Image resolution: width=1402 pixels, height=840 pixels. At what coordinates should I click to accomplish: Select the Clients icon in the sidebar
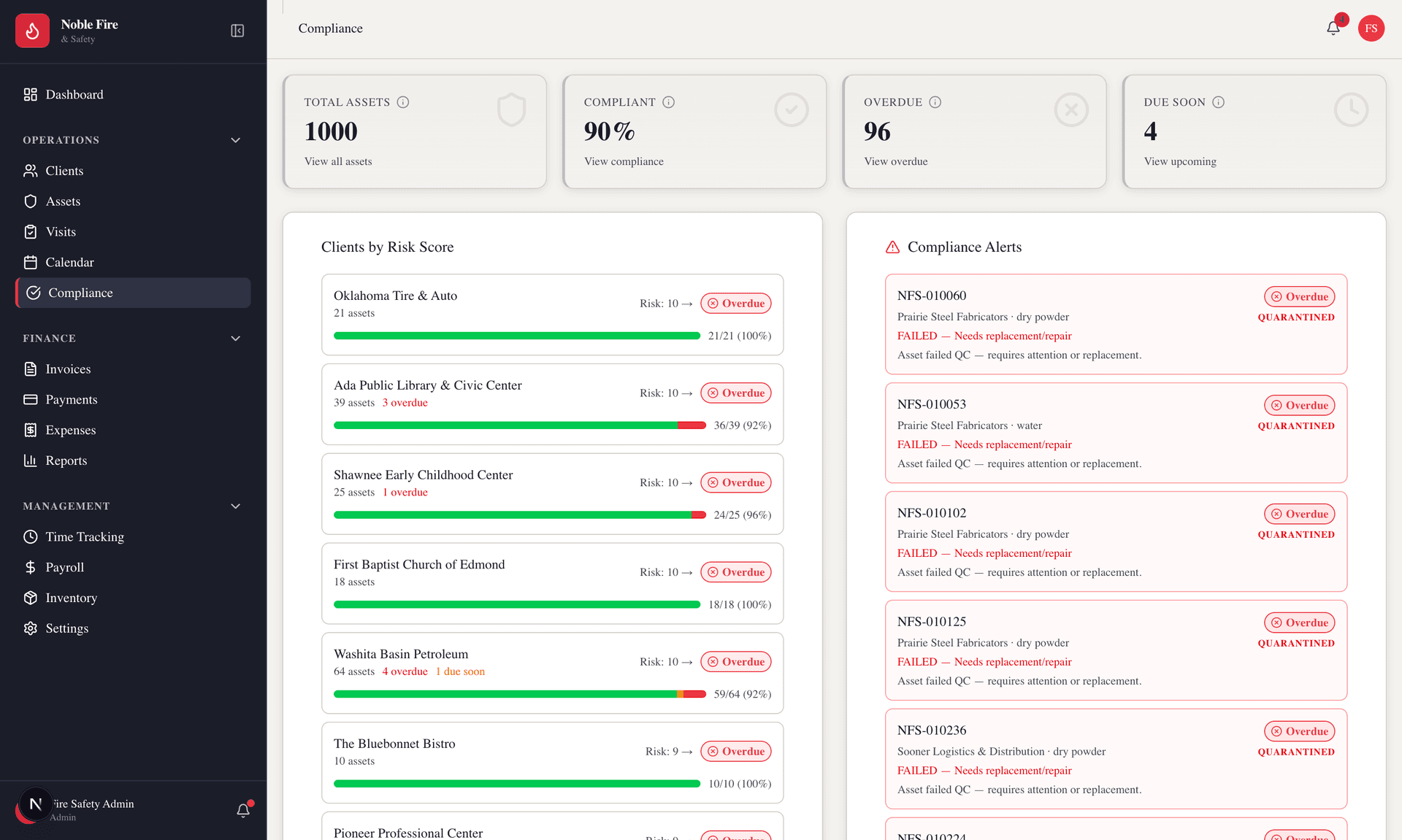coord(31,170)
